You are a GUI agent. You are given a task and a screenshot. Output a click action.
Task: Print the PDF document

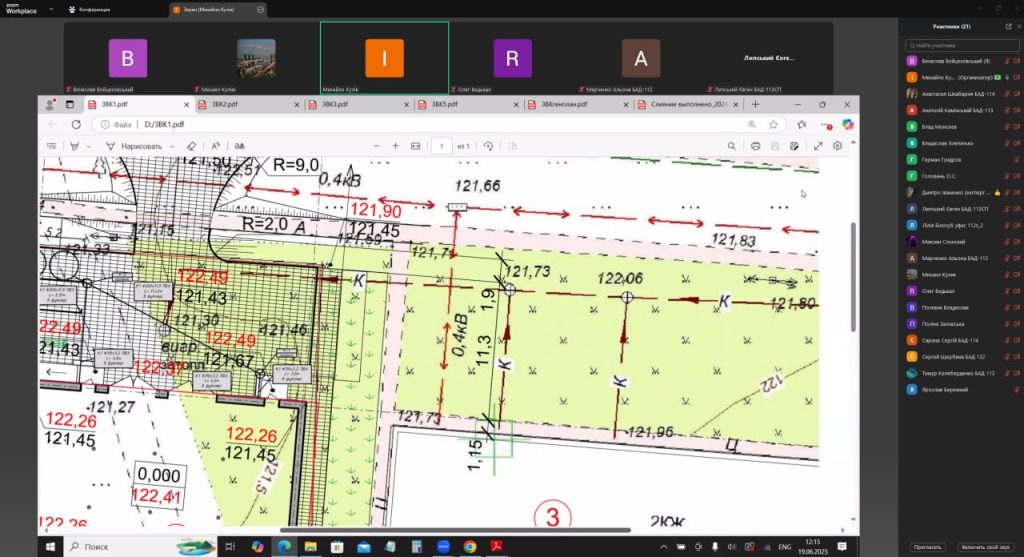coord(756,146)
